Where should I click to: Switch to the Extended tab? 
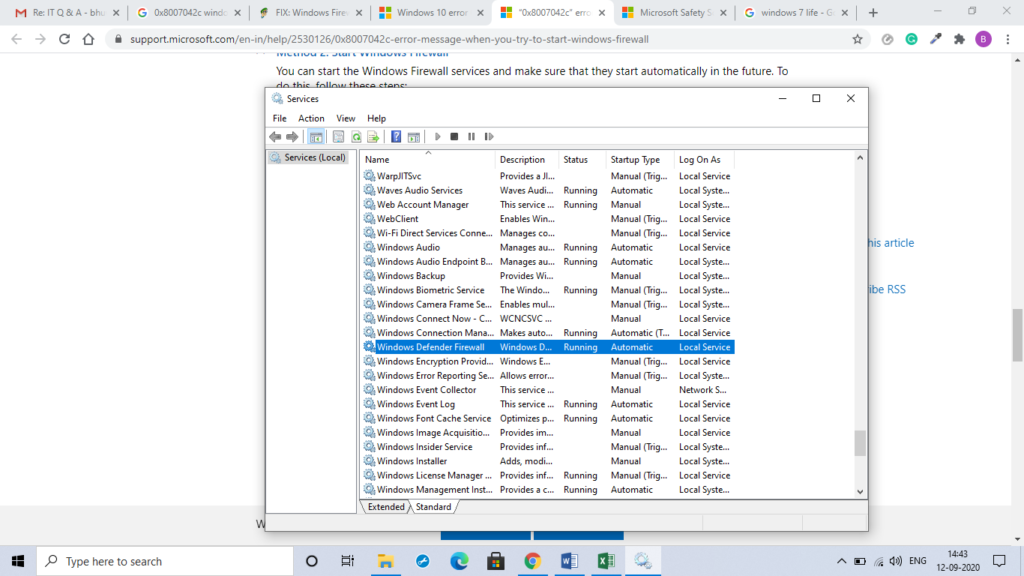tap(386, 507)
